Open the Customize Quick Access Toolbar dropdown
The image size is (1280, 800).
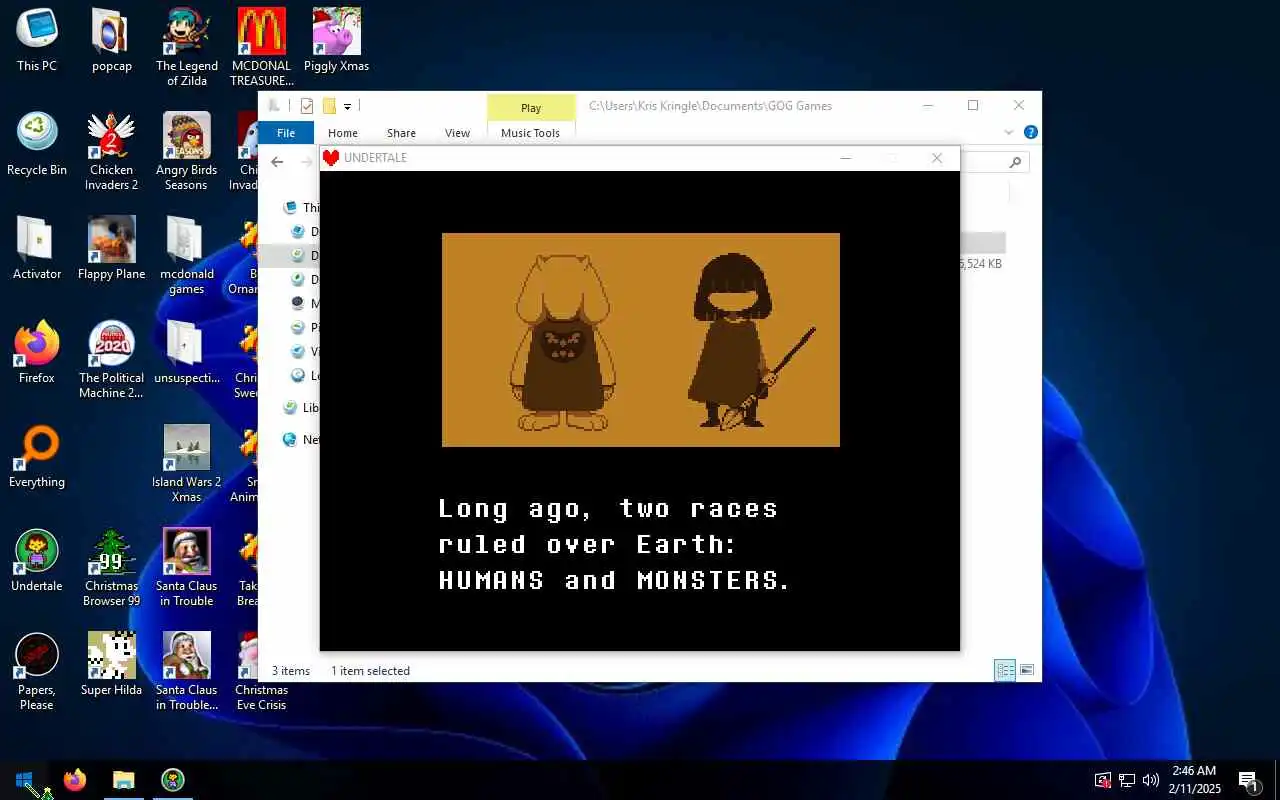coord(347,106)
